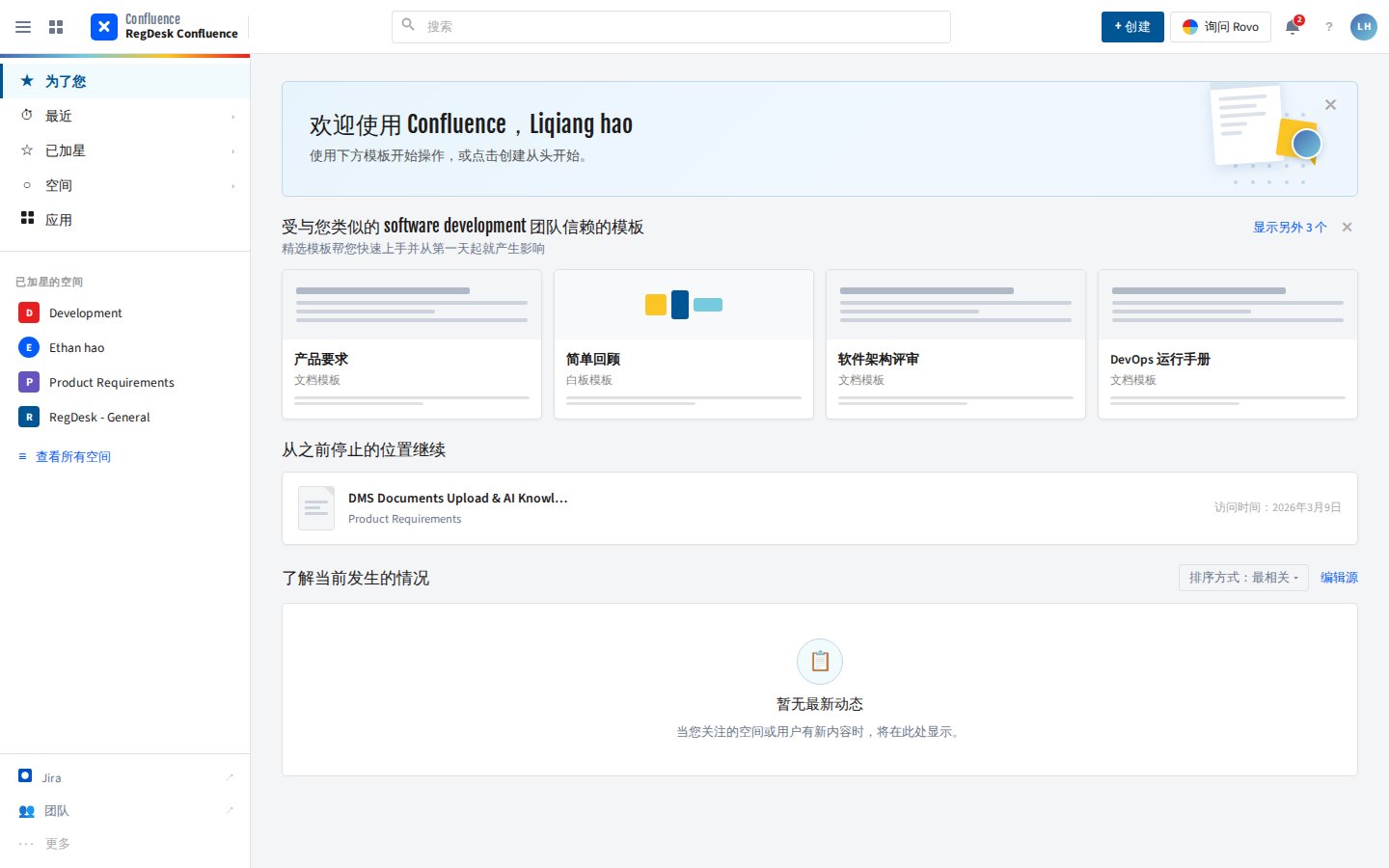Click the RegDesk - General space icon
The width and height of the screenshot is (1389, 868).
pyautogui.click(x=29, y=417)
